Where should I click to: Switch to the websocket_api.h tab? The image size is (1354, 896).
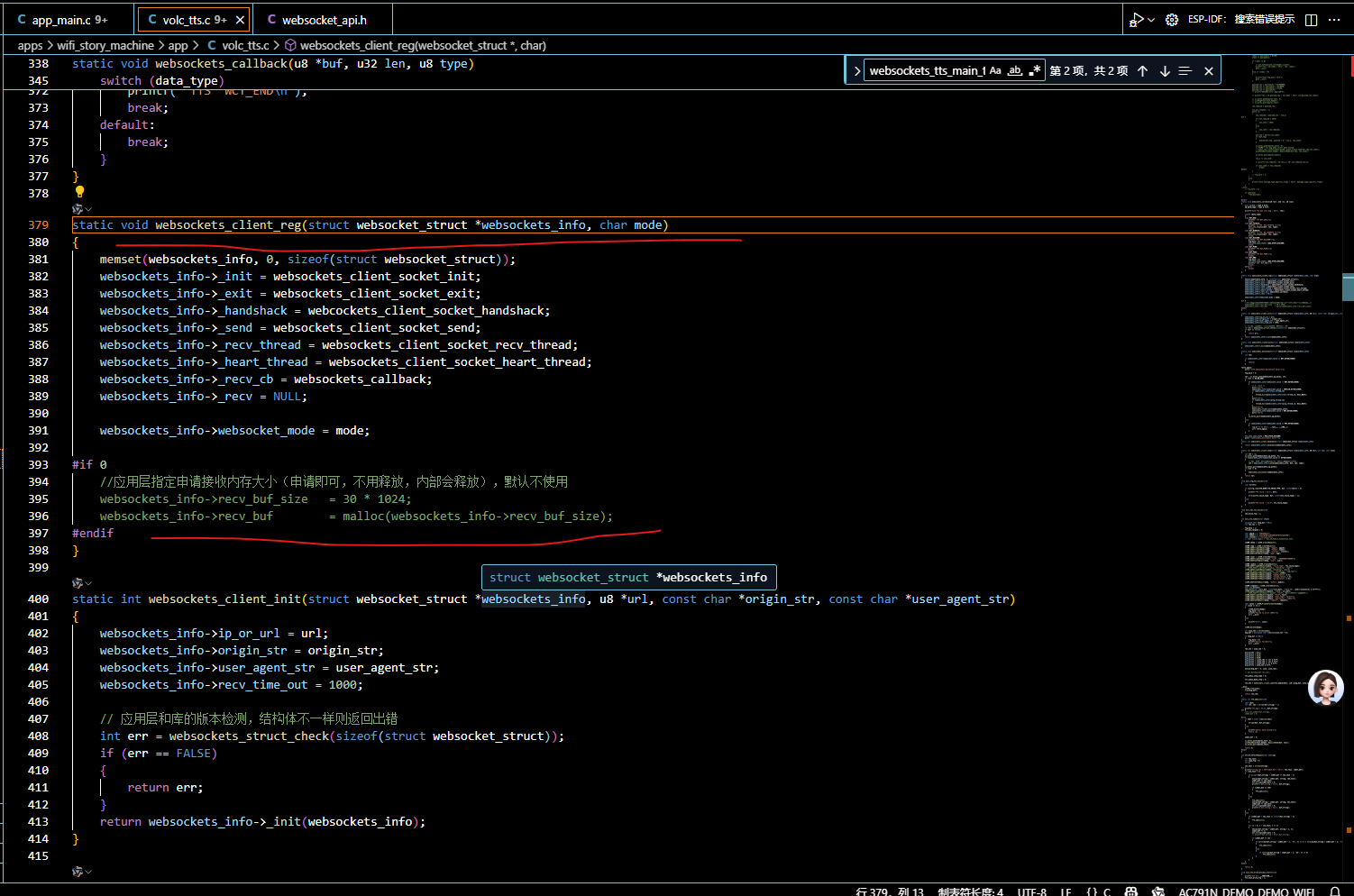324,20
